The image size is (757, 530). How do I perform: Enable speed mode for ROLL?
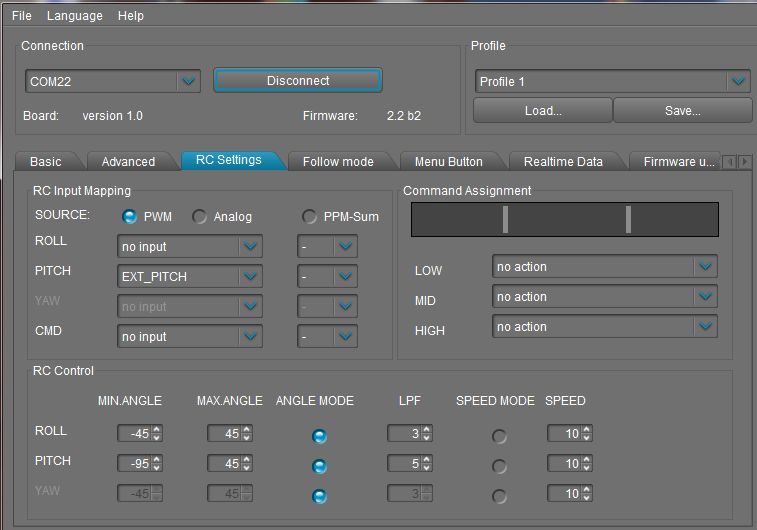(x=499, y=436)
